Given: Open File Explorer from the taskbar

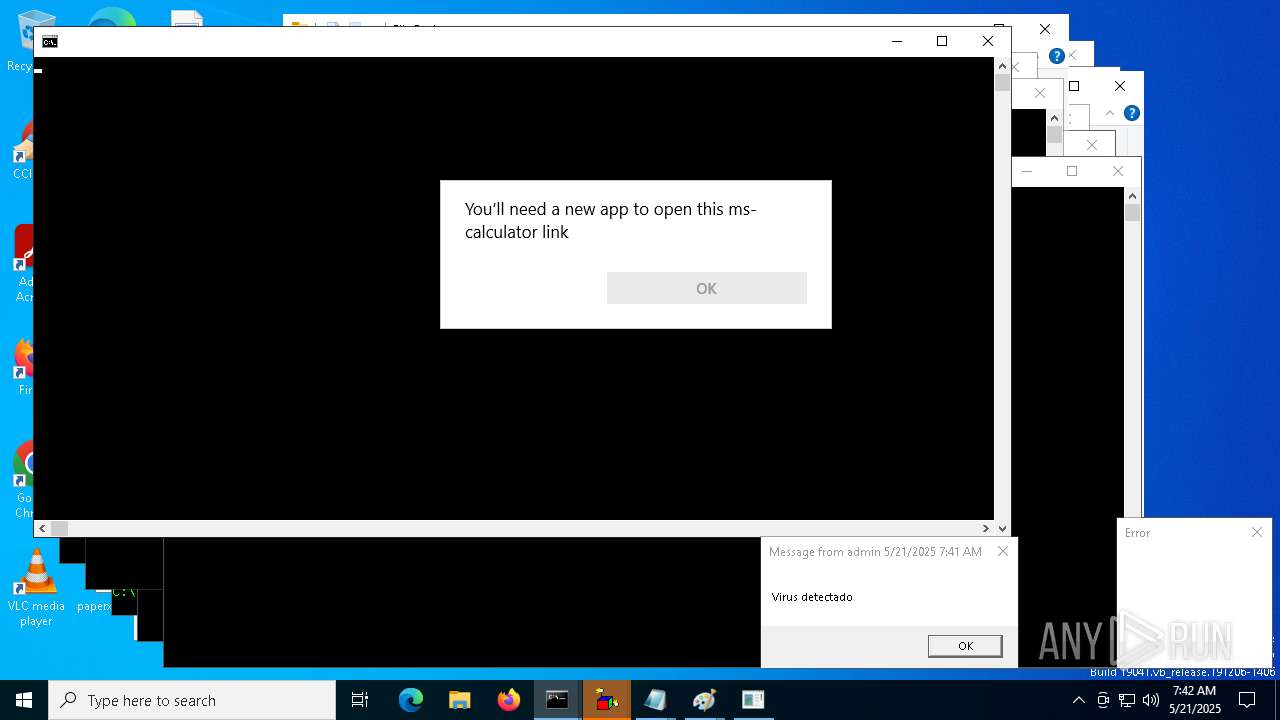Looking at the screenshot, I should pyautogui.click(x=460, y=700).
